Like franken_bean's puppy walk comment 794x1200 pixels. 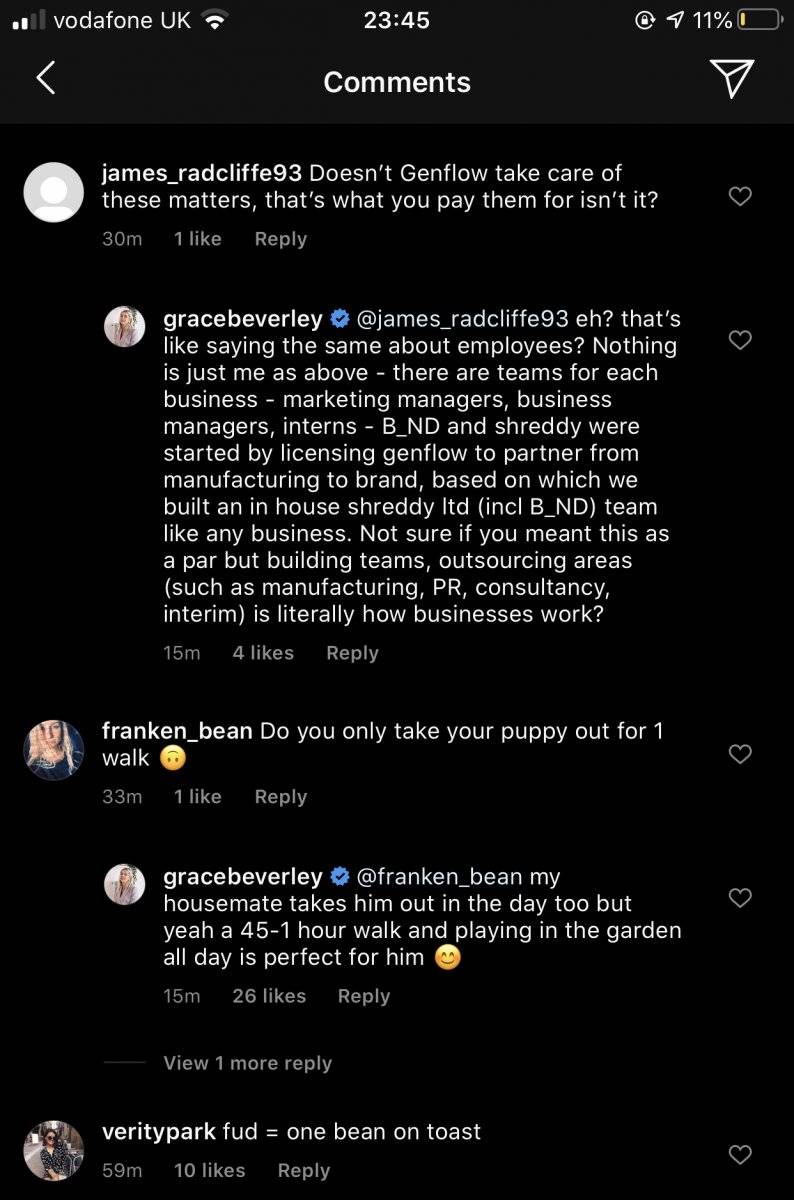point(740,754)
